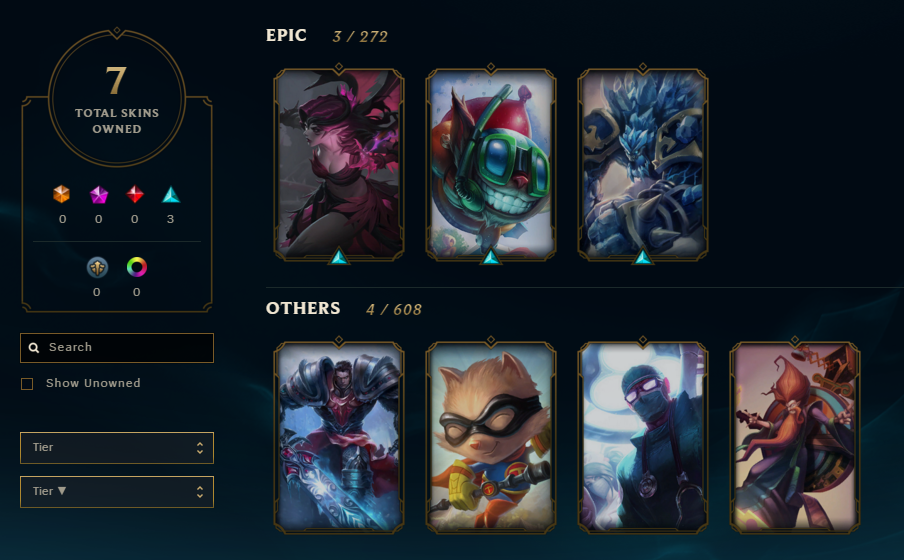This screenshot has width=904, height=560.
Task: Click the red Legendary tier gem icon
Action: coord(134,194)
